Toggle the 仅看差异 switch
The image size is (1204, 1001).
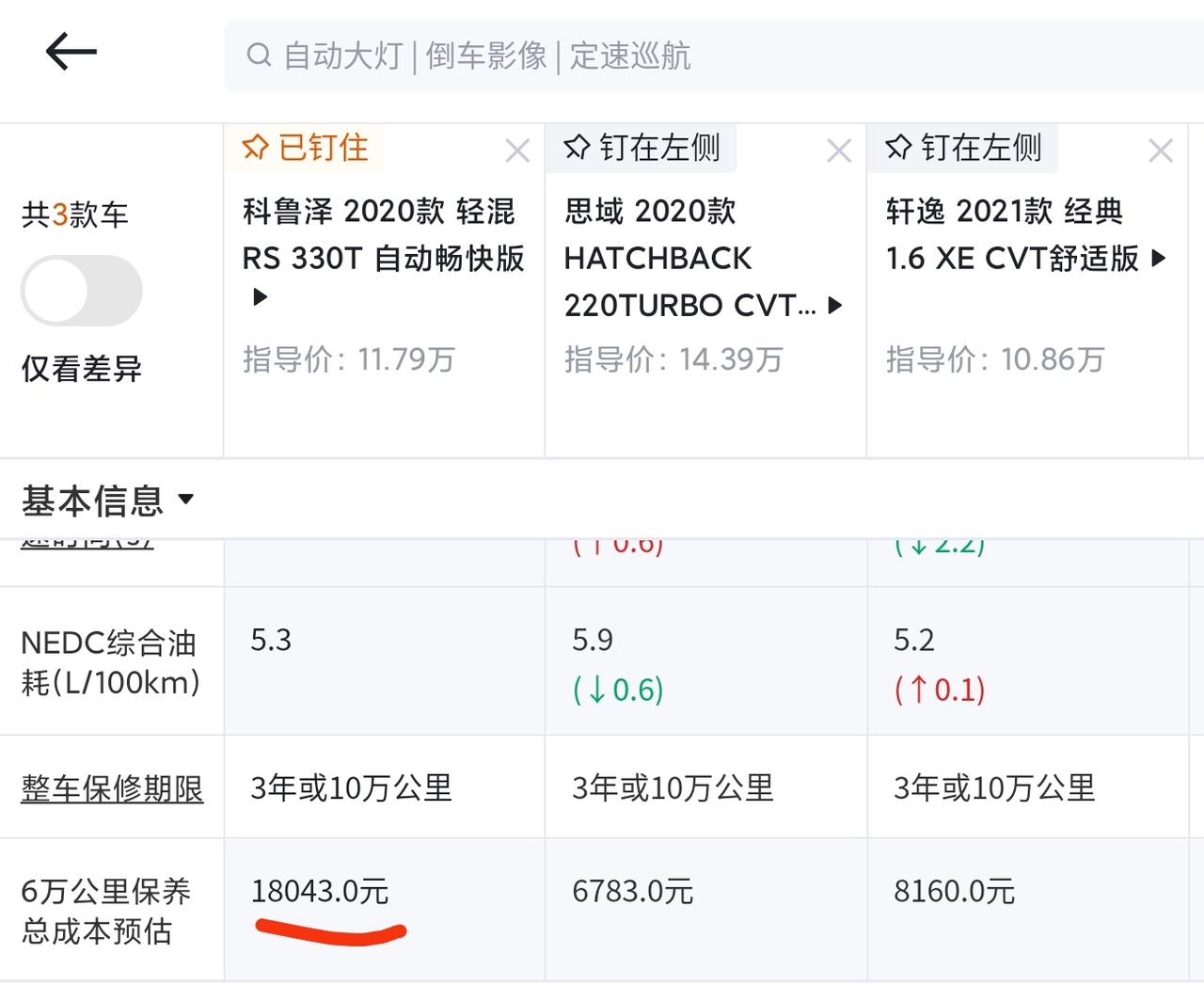(x=82, y=291)
